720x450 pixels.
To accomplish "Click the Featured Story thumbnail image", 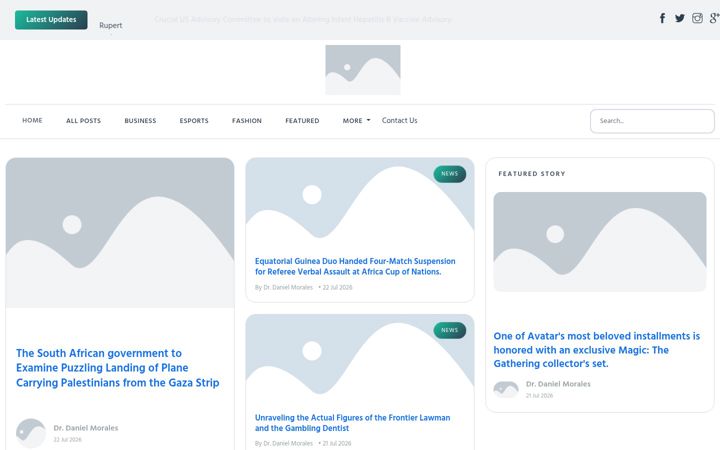I will click(x=600, y=242).
